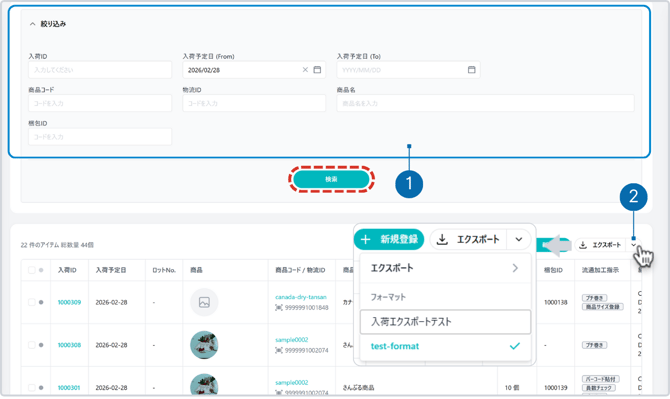Image resolution: width=670 pixels, height=399 pixels.
Task: Check the row checkbox for 1000309
Action: click(x=32, y=302)
